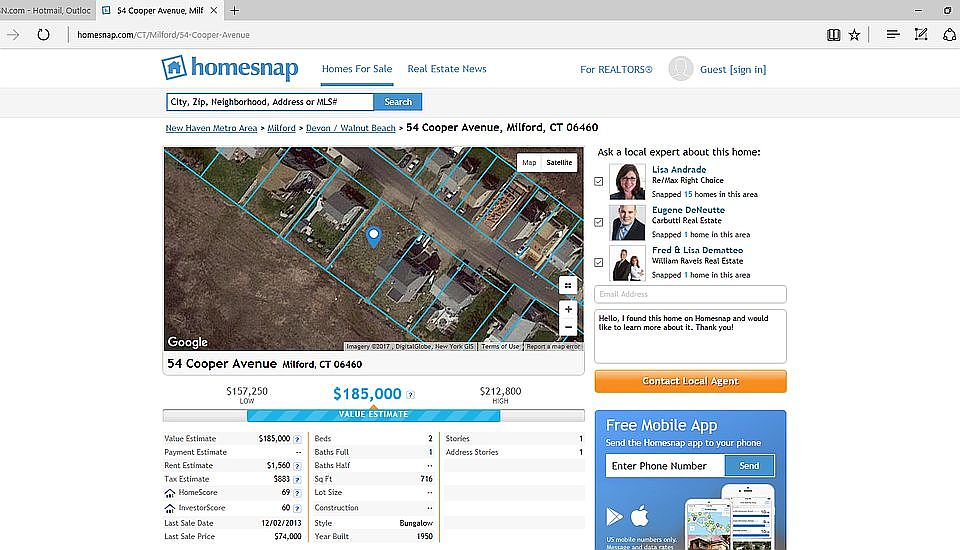This screenshot has width=960, height=550.
Task: Click the Homesnap logo
Action: 229,69
